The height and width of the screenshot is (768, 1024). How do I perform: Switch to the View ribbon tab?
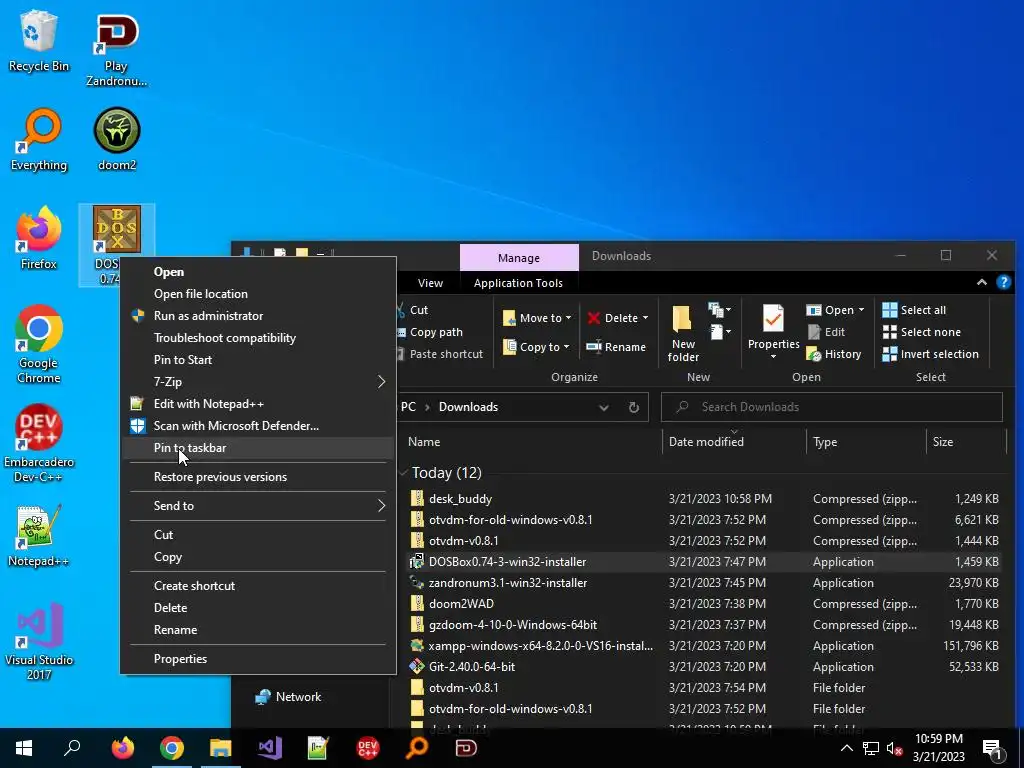[x=430, y=283]
